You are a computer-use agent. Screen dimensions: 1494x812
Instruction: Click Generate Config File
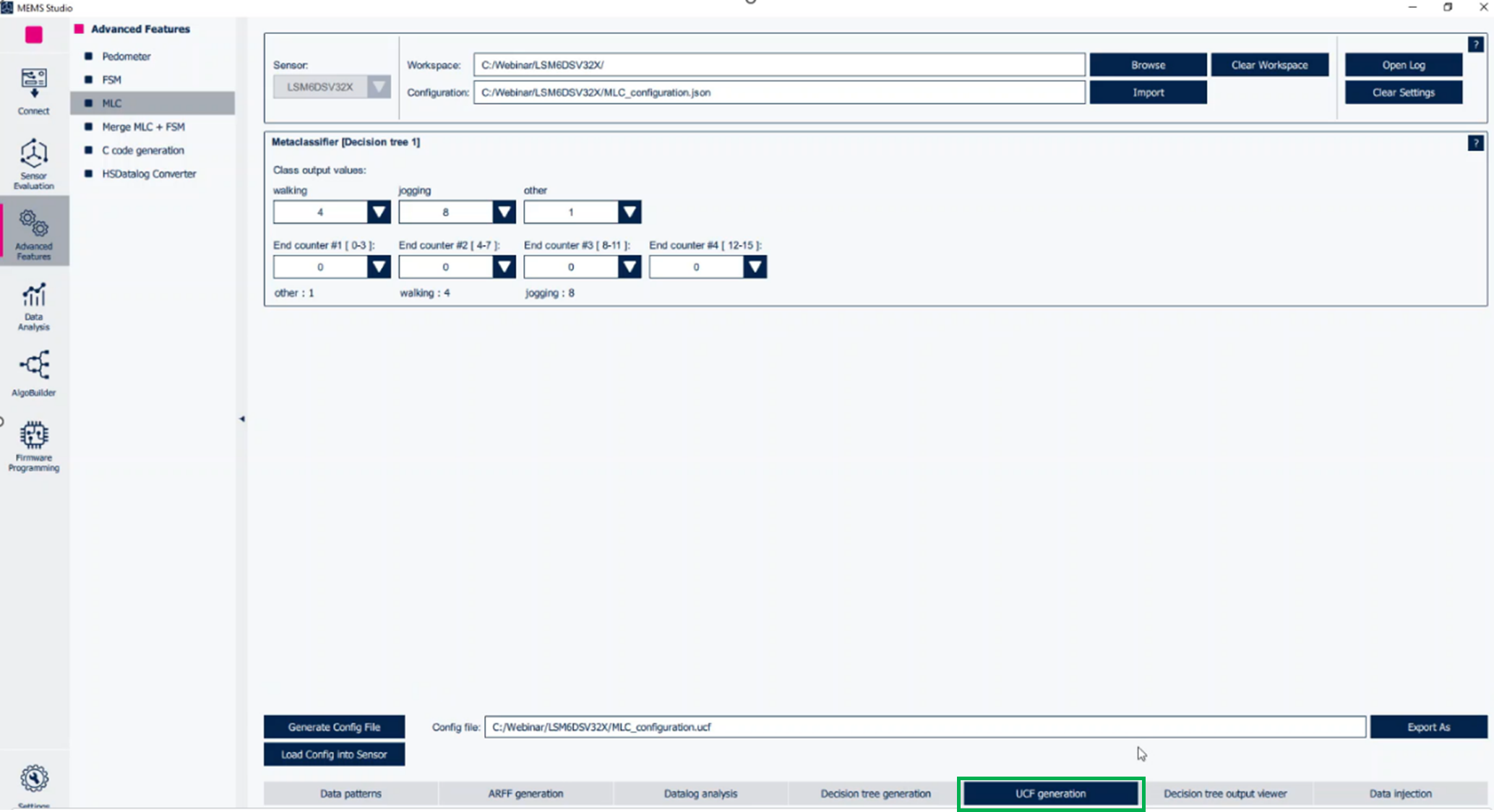[334, 727]
